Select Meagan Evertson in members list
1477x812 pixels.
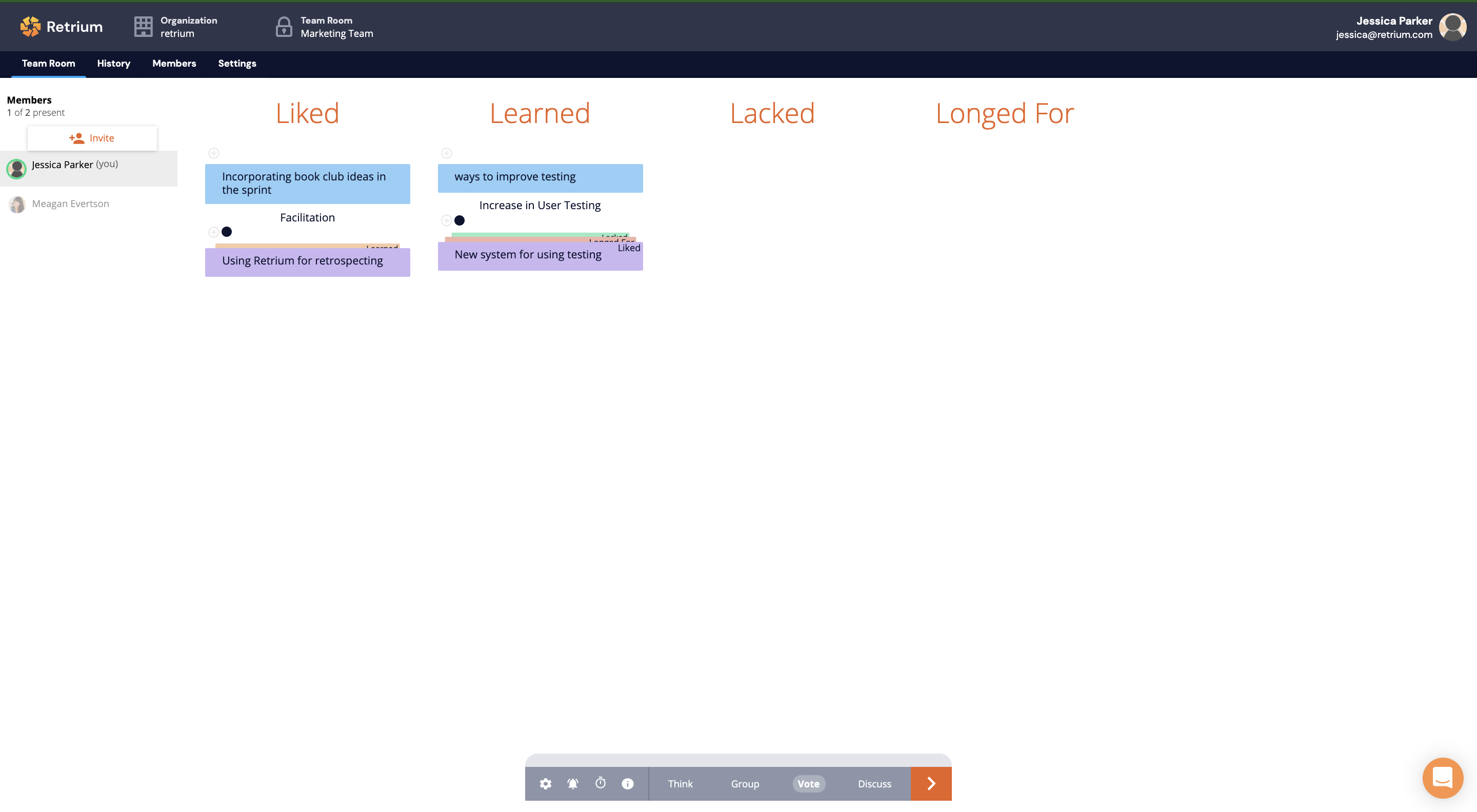tap(70, 204)
